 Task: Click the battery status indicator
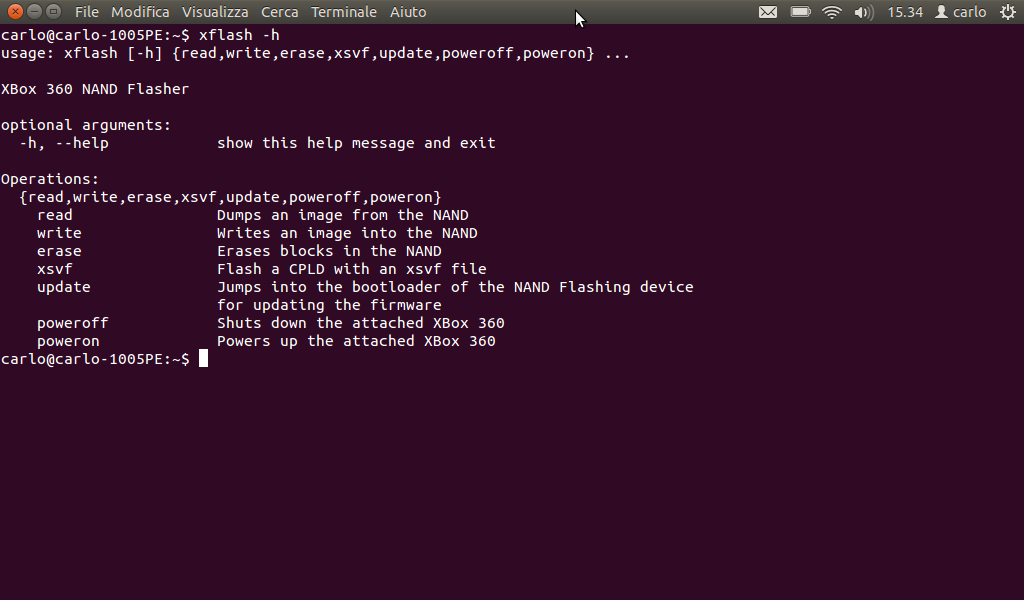click(800, 12)
